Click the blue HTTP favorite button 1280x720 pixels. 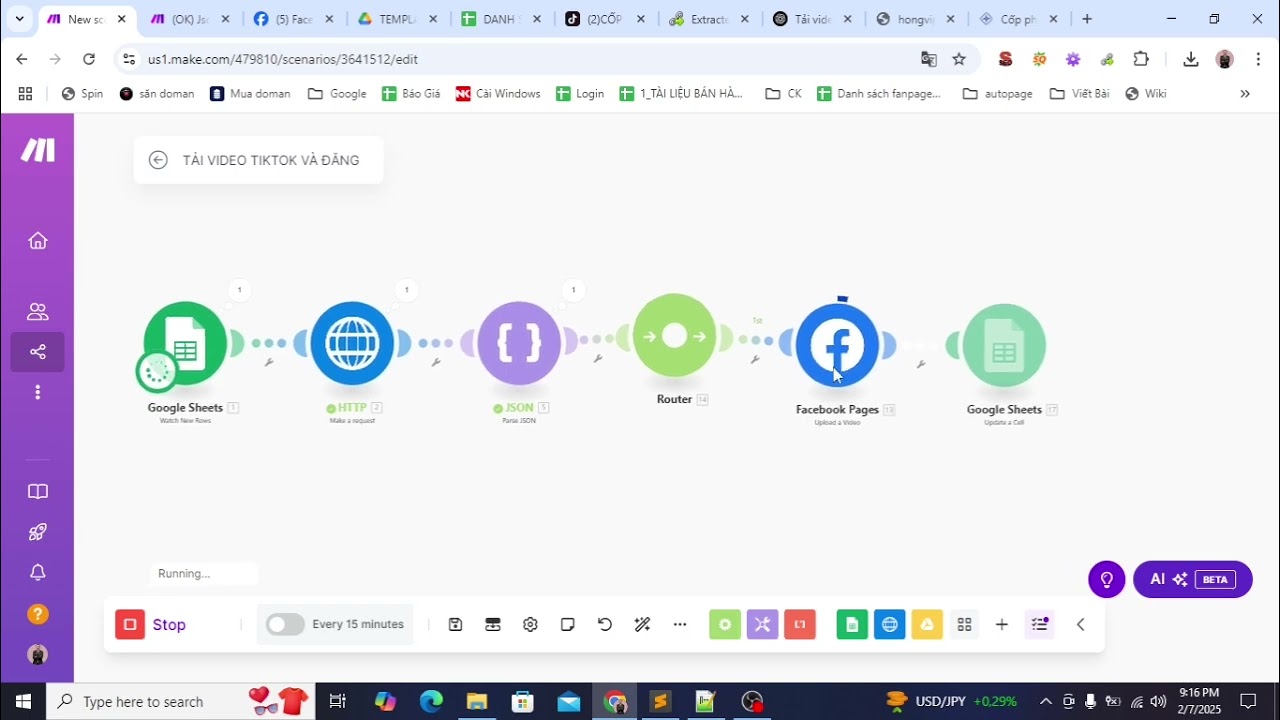(889, 624)
